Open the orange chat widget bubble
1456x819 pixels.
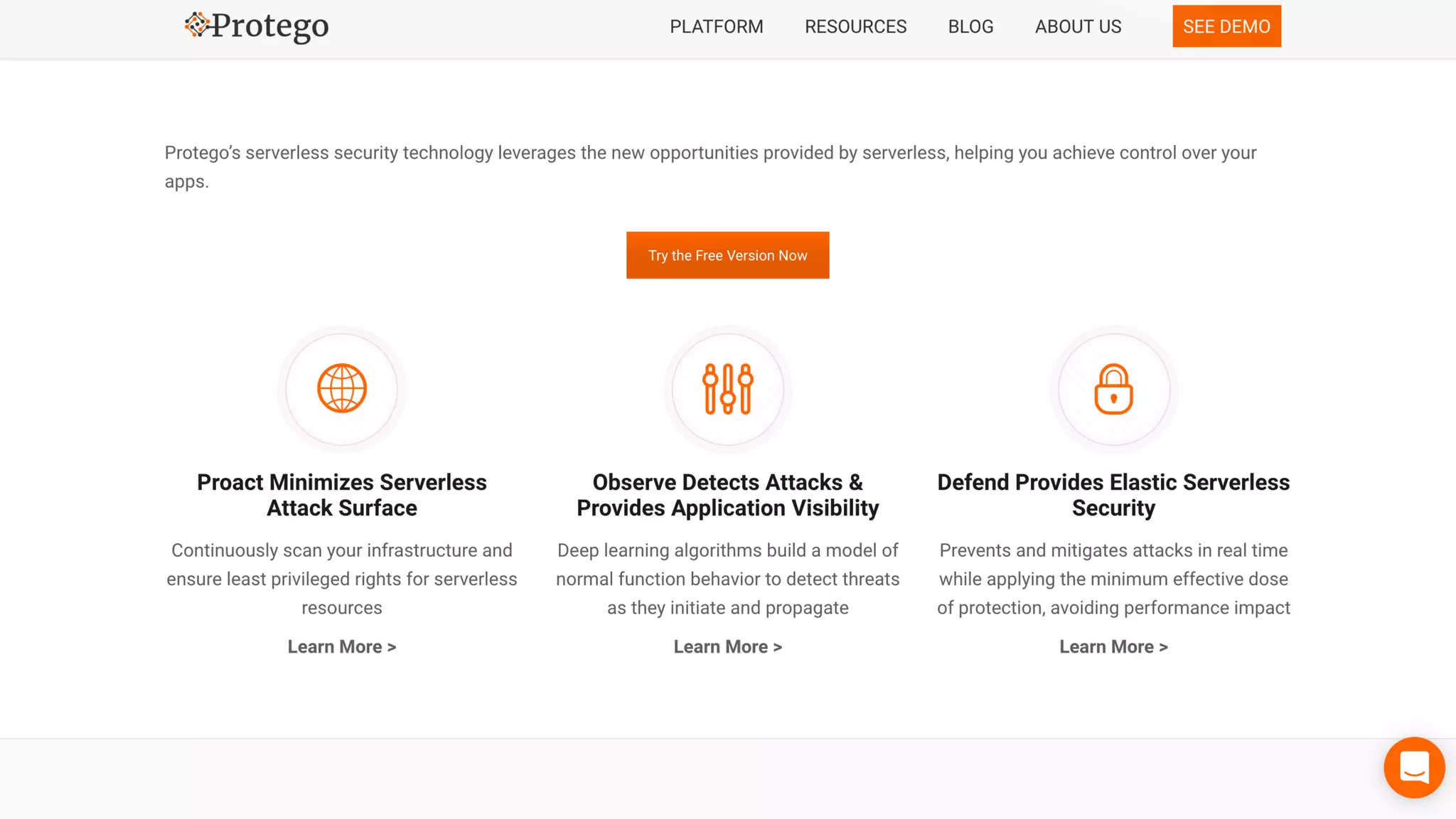tap(1413, 768)
